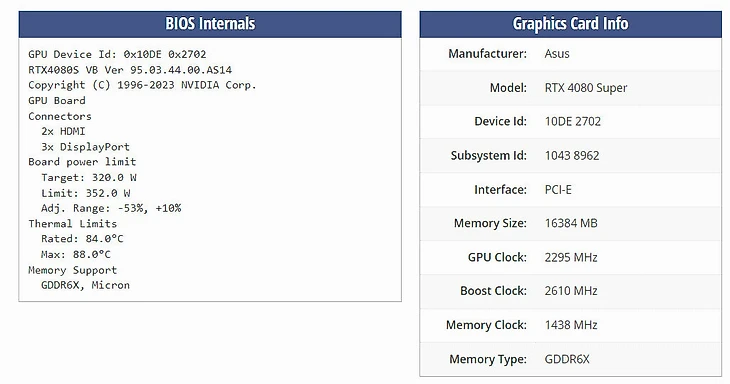The image size is (730, 384).
Task: Click the Model value RTX 4080 Super
Action: pyautogui.click(x=586, y=88)
